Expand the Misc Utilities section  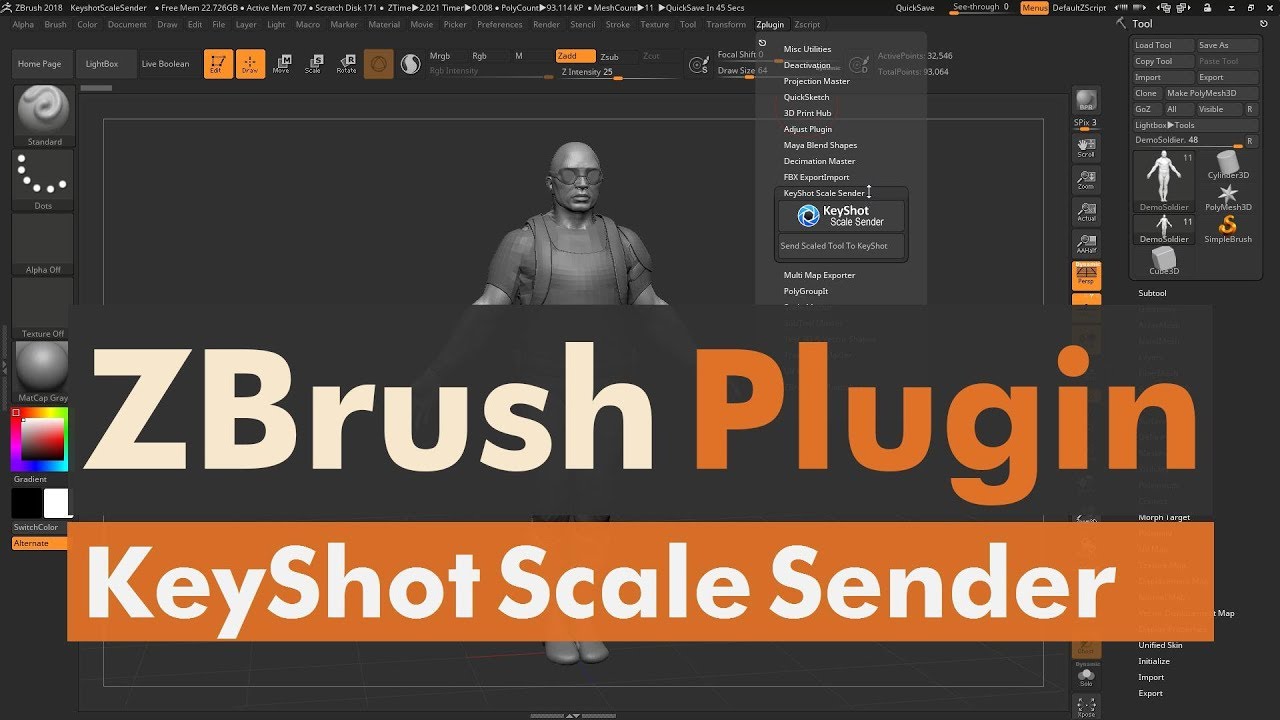pos(807,49)
